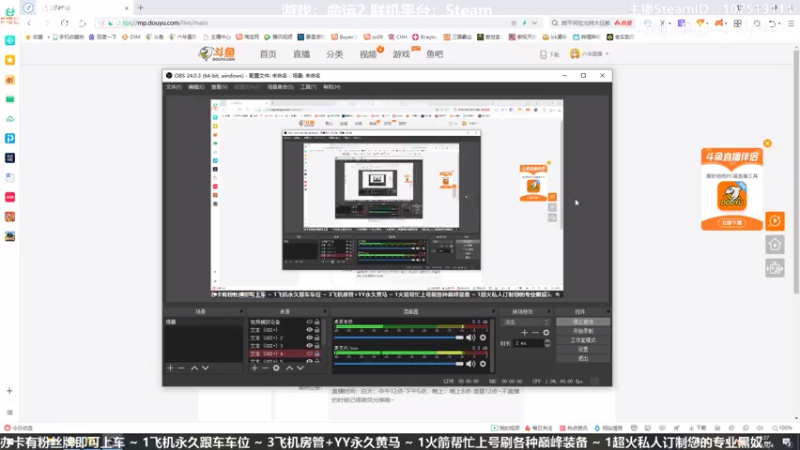Click the Douyu logo in the page header
Viewport: 800px width, 450px height.
217,54
